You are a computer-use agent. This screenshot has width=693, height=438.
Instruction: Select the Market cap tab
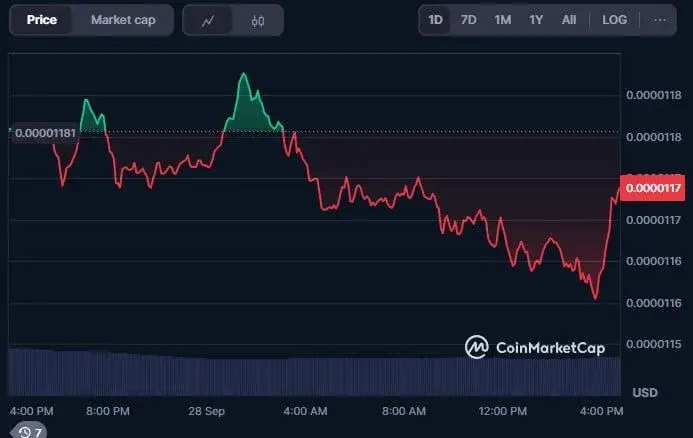pyautogui.click(x=123, y=20)
